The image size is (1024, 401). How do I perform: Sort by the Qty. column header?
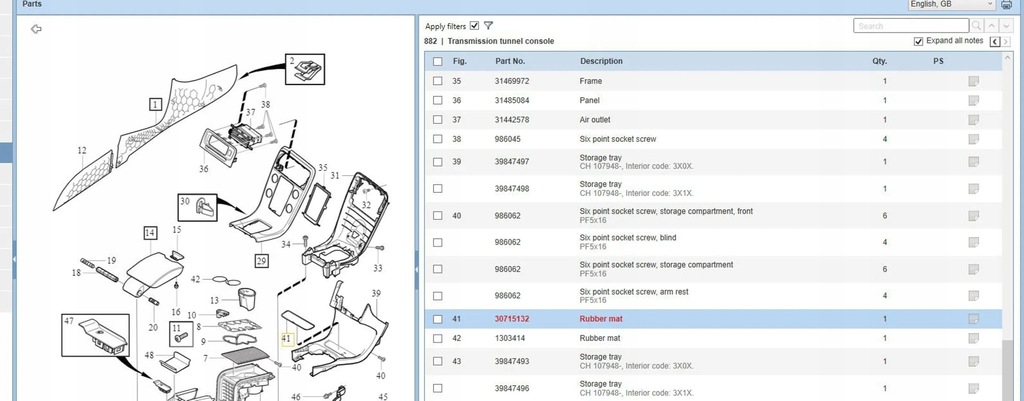click(x=880, y=61)
